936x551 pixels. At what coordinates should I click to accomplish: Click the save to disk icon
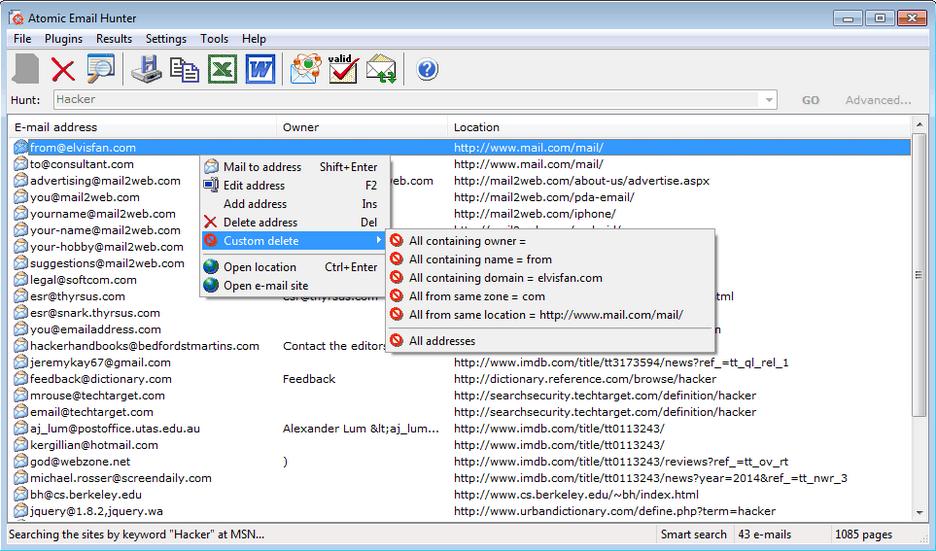[147, 69]
